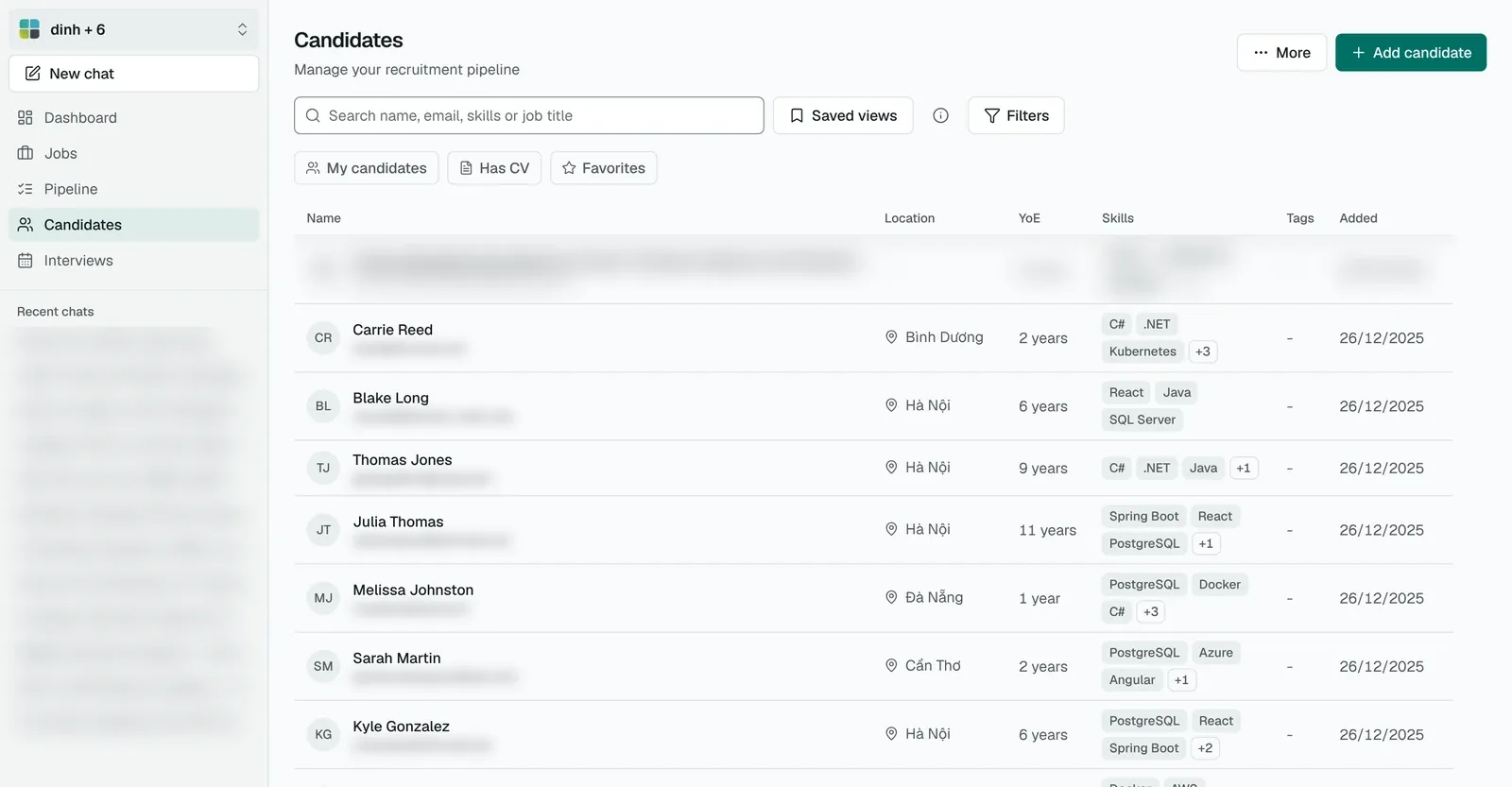The width and height of the screenshot is (1512, 787).
Task: Click the workspace logo icon beside dinh + 6
Action: [x=29, y=29]
